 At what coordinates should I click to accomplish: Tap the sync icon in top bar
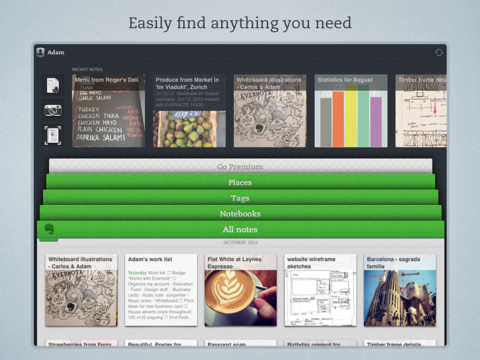point(439,52)
